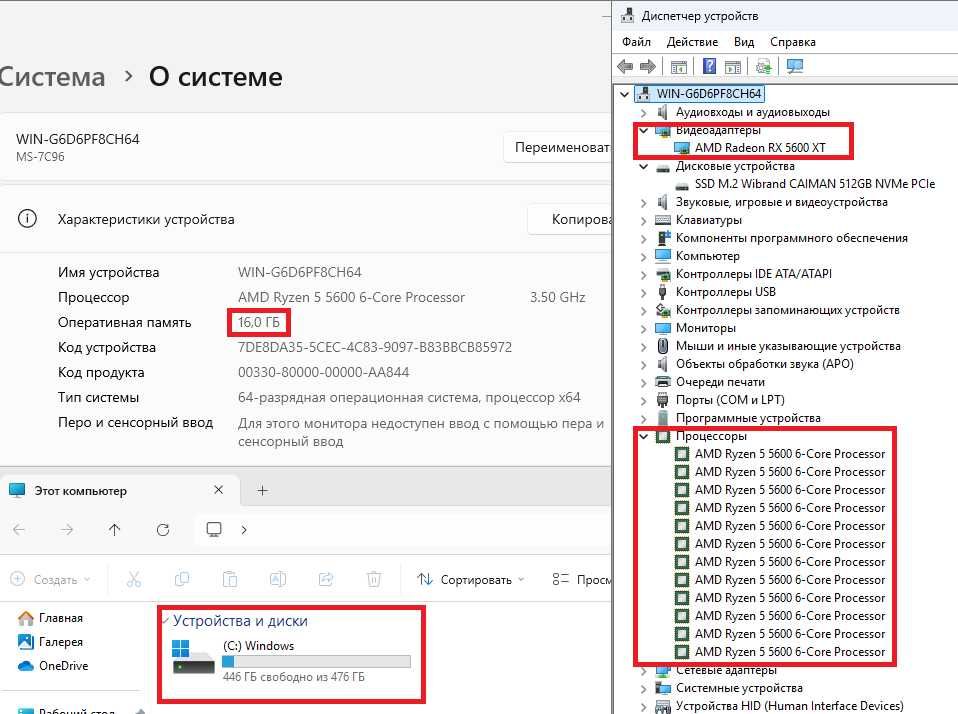
Task: Click the properties panel icon next to Help
Action: (x=733, y=67)
